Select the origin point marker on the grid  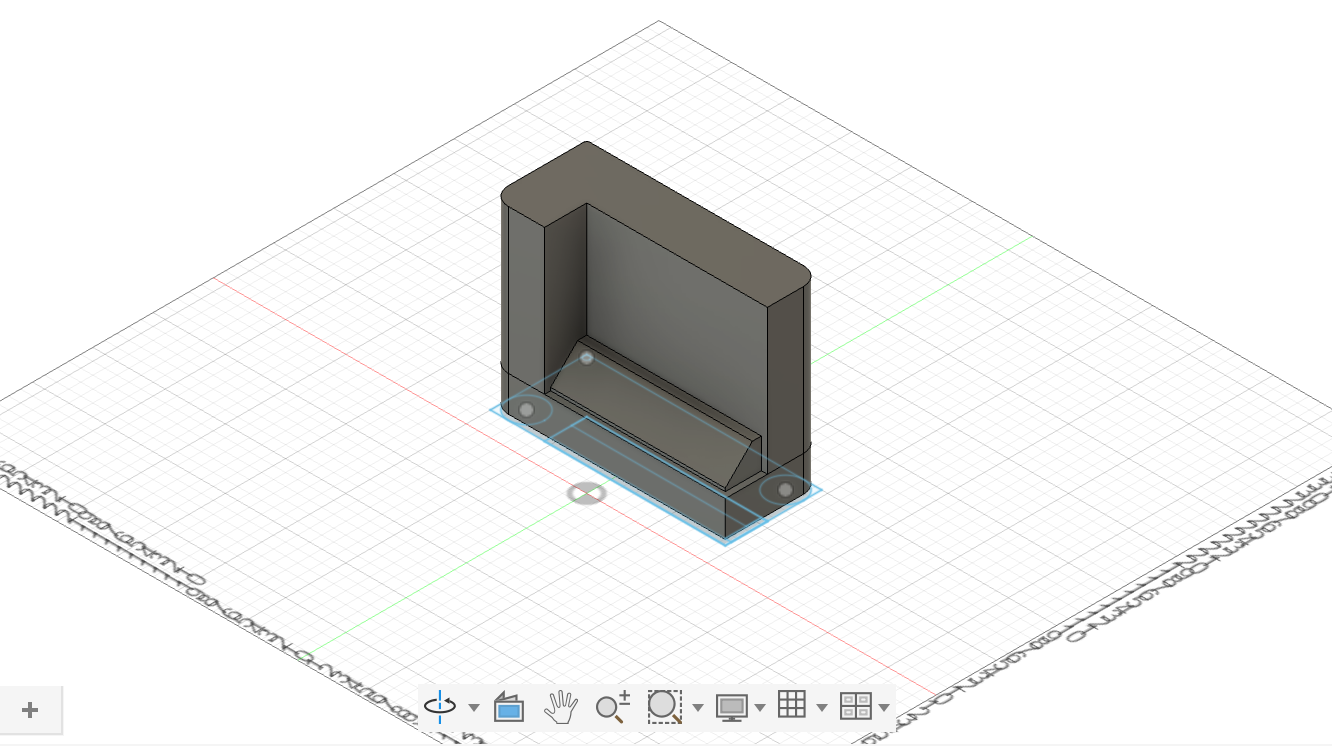[586, 492]
